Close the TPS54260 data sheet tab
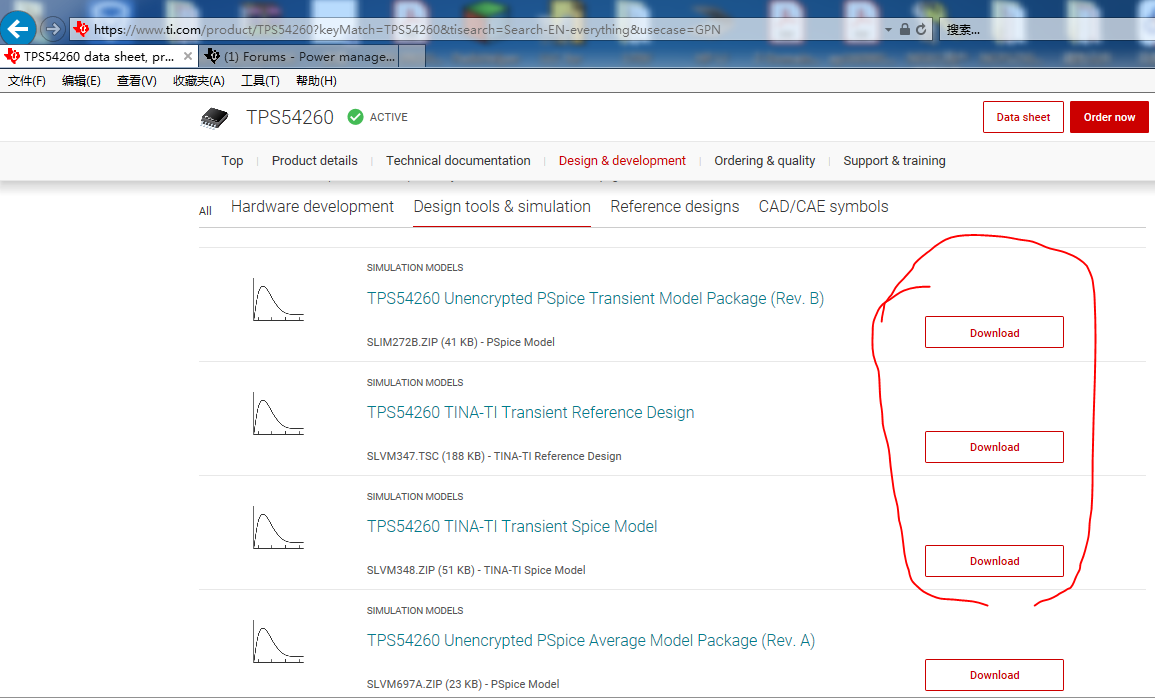Image resolution: width=1155 pixels, height=699 pixels. click(188, 56)
